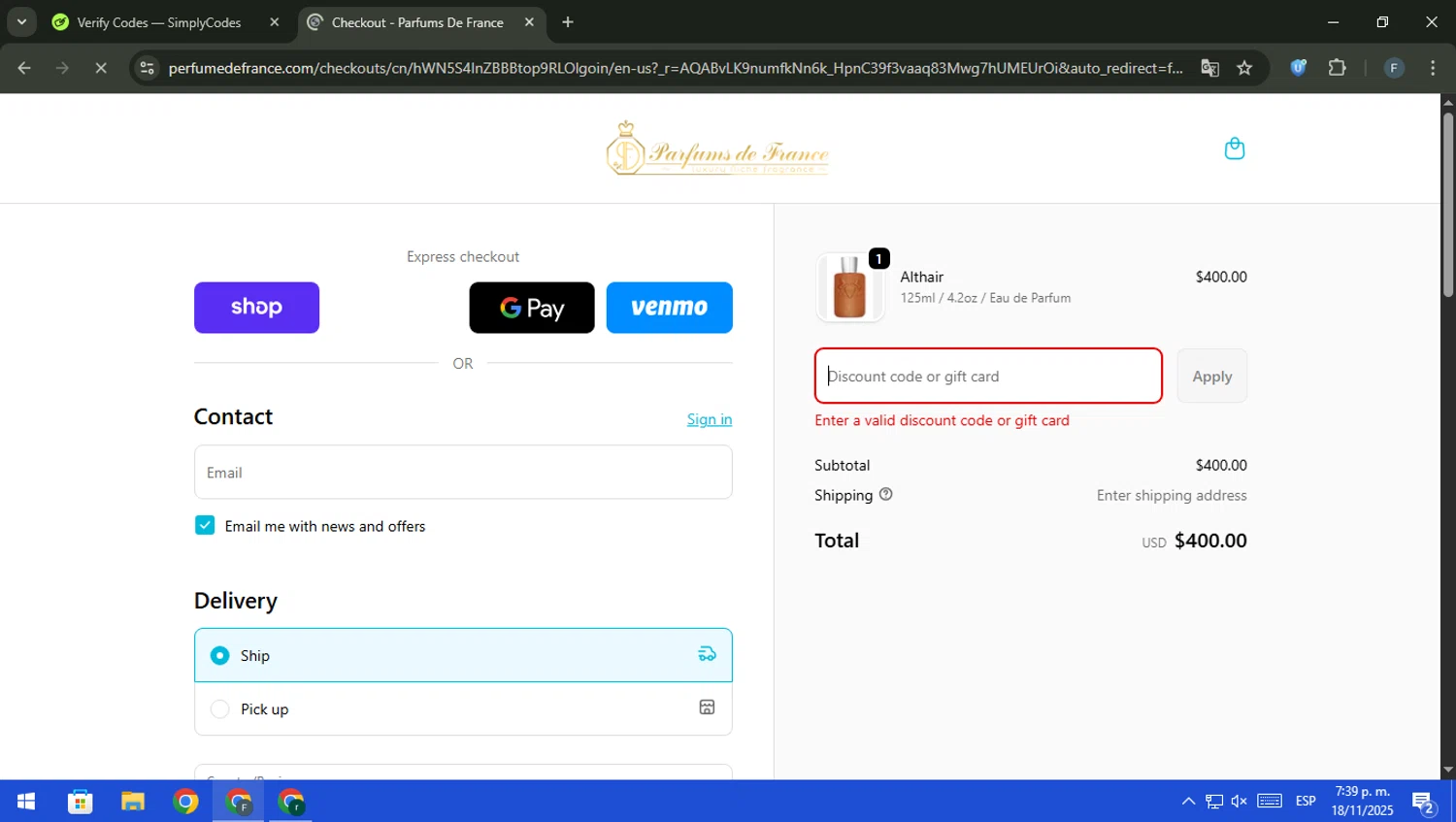
Task: Open the notification center icon
Action: pyautogui.click(x=1424, y=803)
